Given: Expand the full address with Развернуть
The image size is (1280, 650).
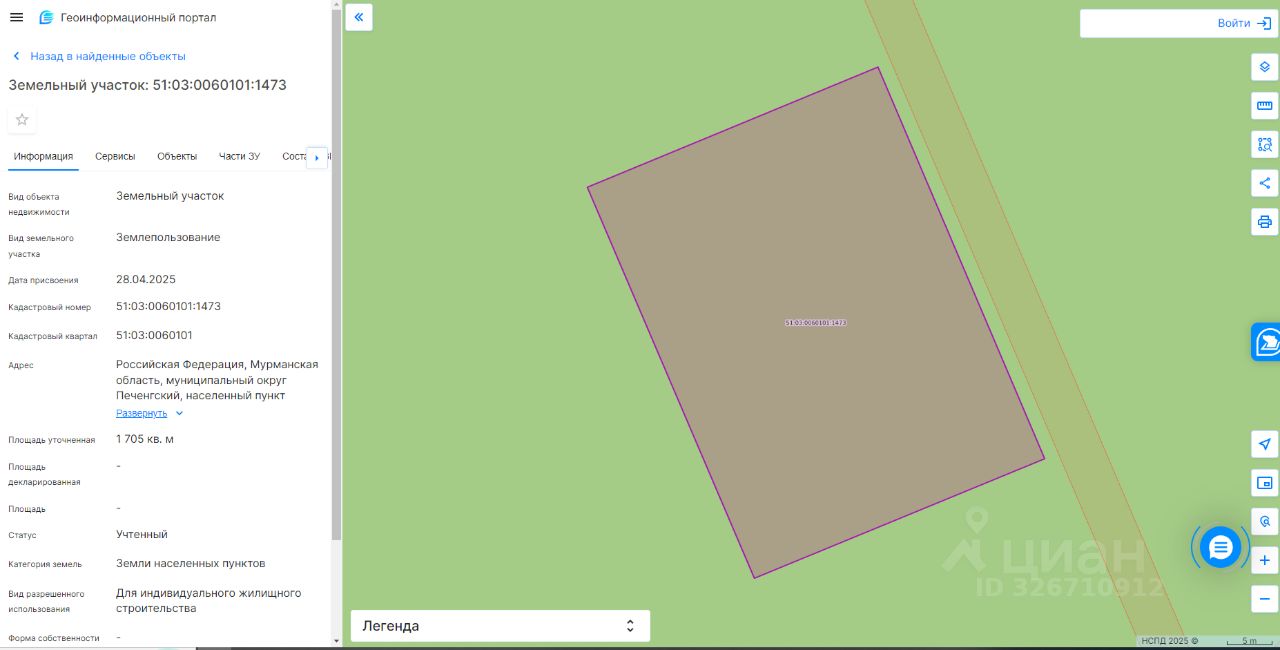Looking at the screenshot, I should pyautogui.click(x=142, y=413).
